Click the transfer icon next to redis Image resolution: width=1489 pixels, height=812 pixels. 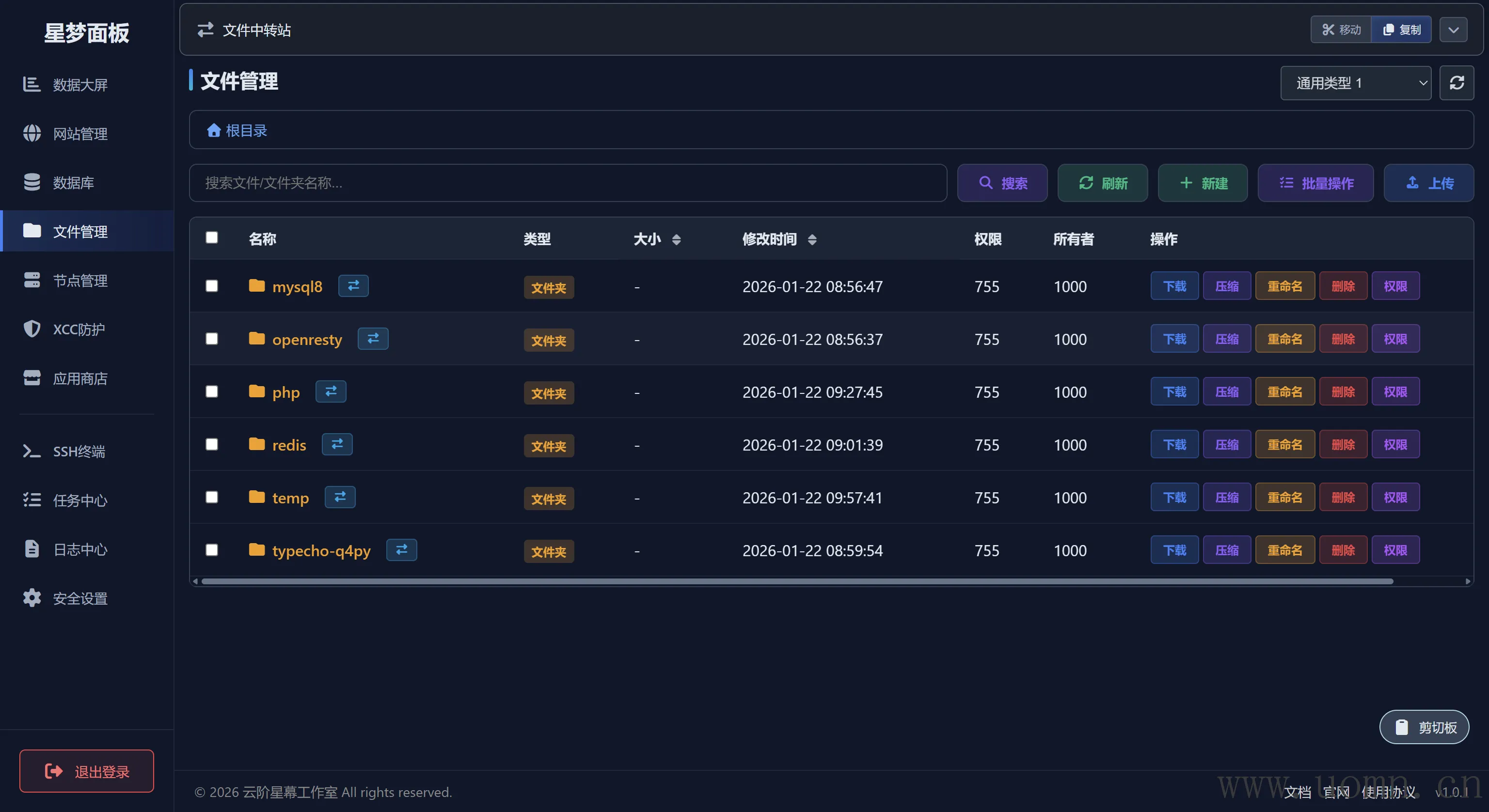337,444
